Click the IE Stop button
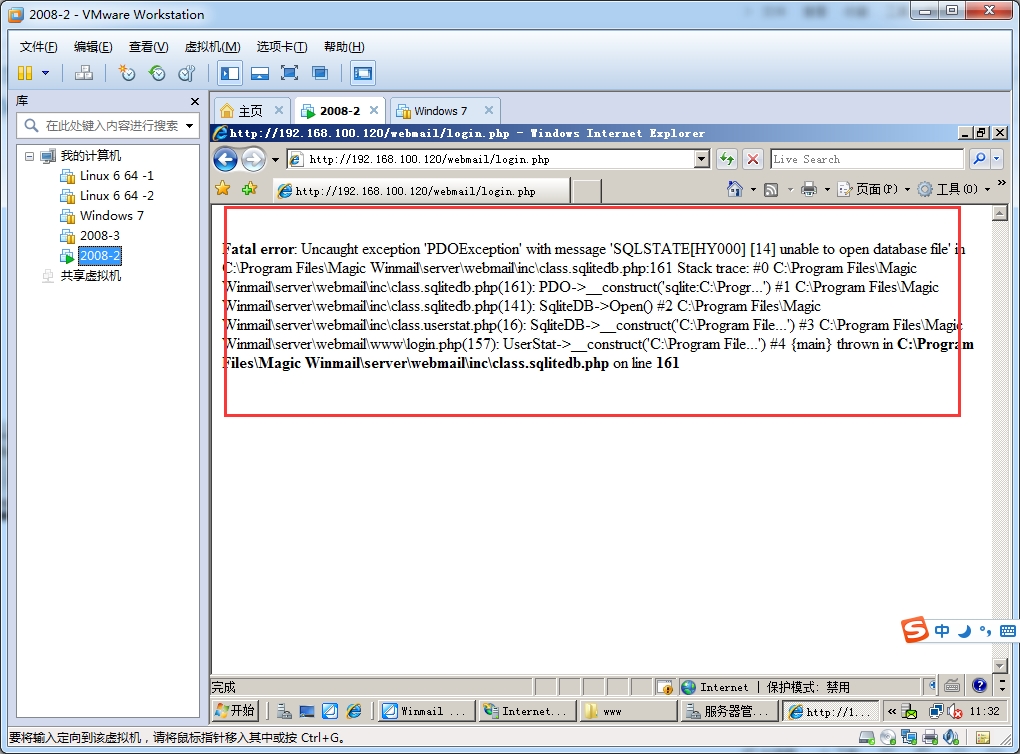 point(753,159)
